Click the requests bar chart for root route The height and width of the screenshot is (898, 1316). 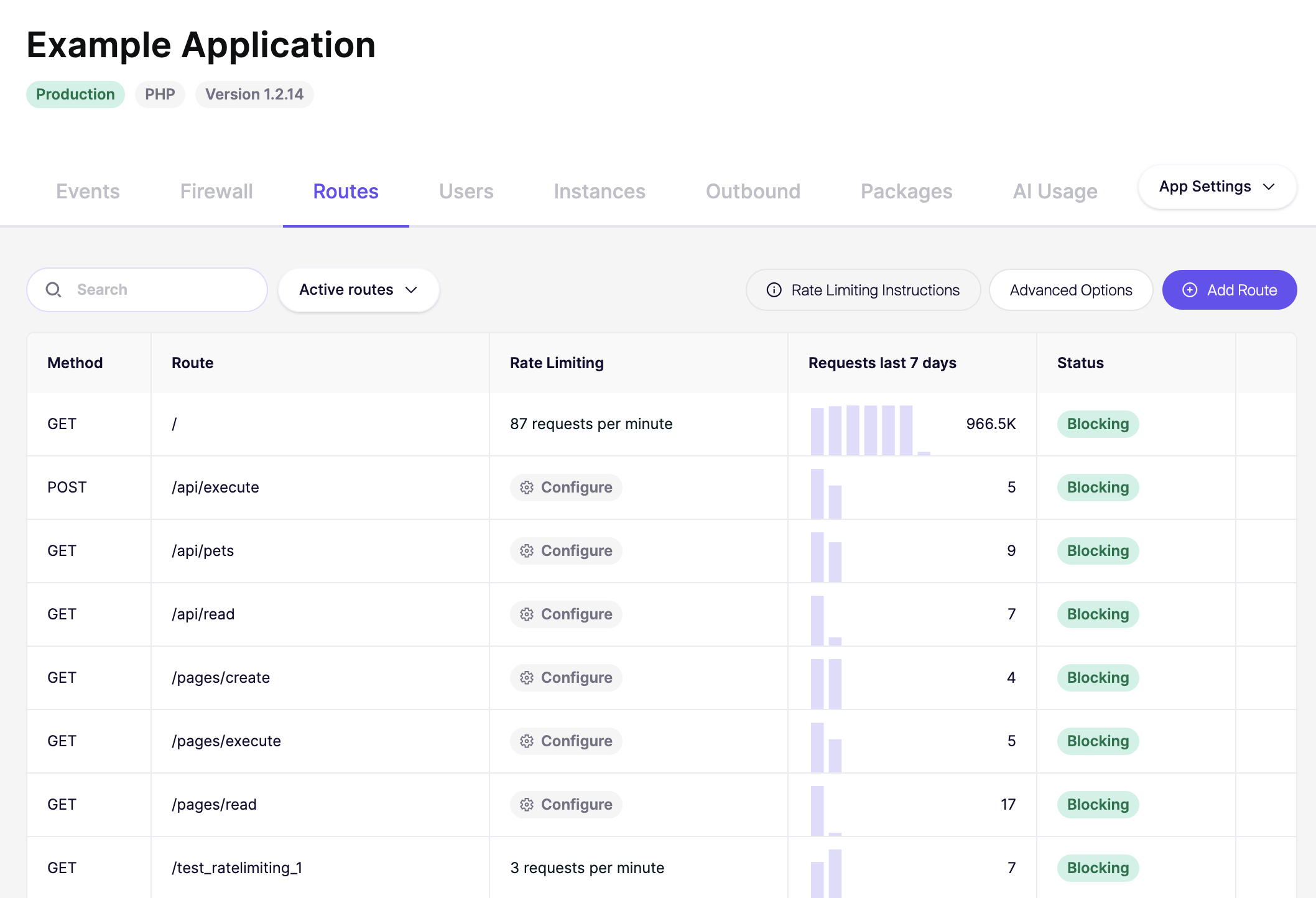click(x=871, y=430)
